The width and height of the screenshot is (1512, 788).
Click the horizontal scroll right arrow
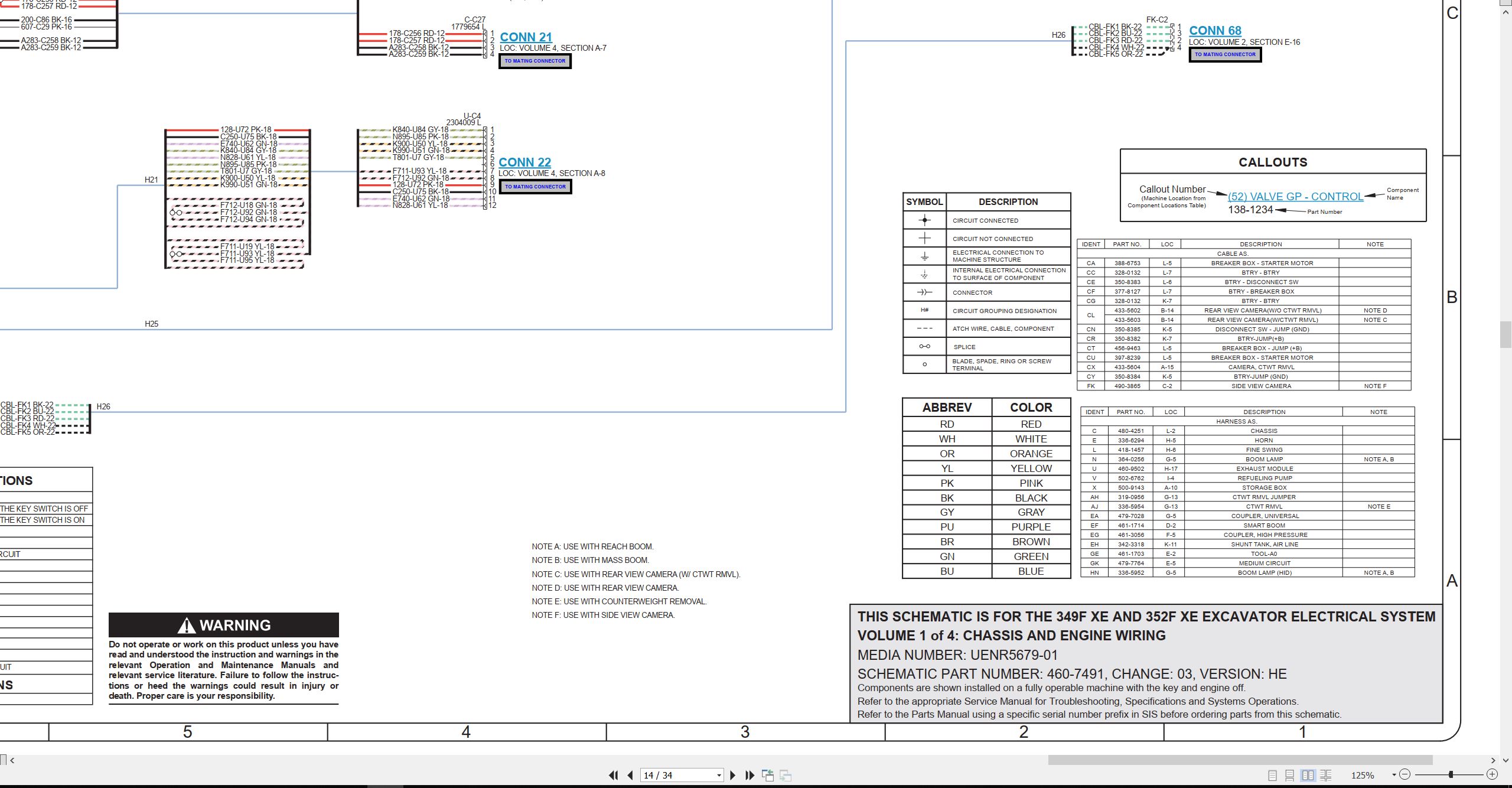[x=1493, y=760]
